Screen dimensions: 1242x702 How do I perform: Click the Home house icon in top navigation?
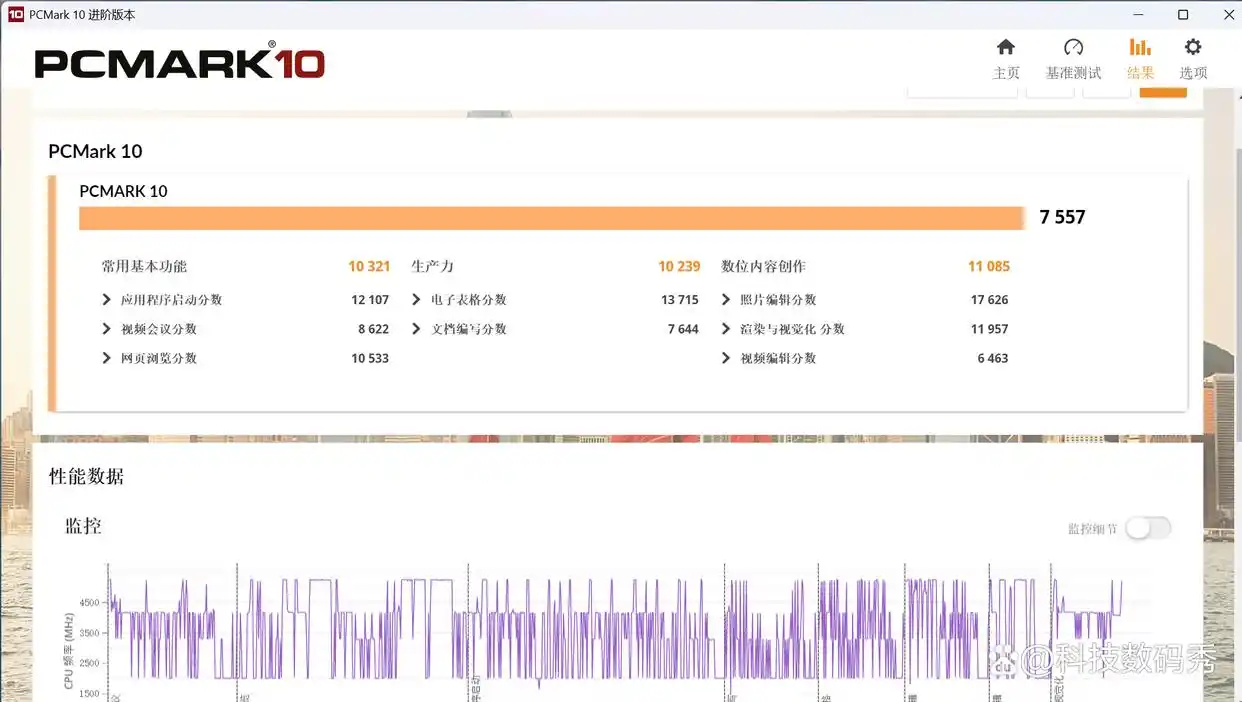click(x=1006, y=46)
